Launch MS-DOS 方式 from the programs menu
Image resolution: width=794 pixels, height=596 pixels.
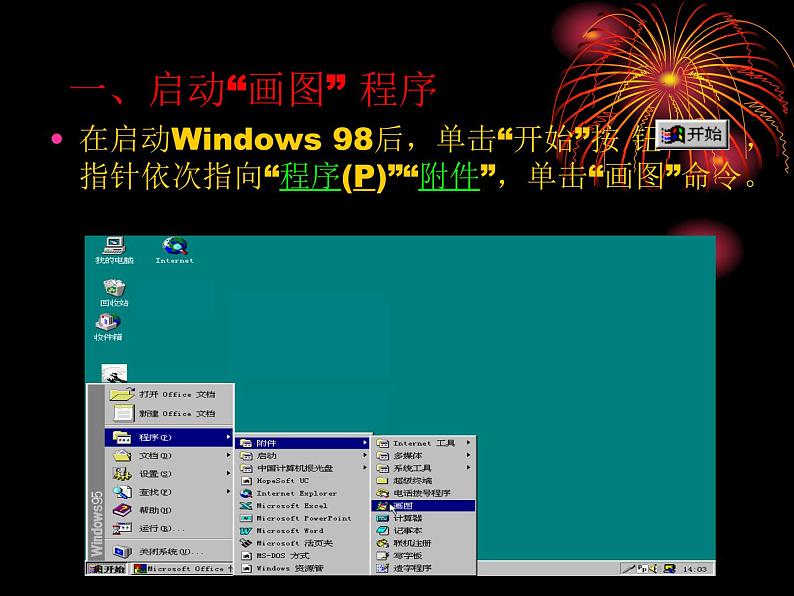pyautogui.click(x=303, y=555)
